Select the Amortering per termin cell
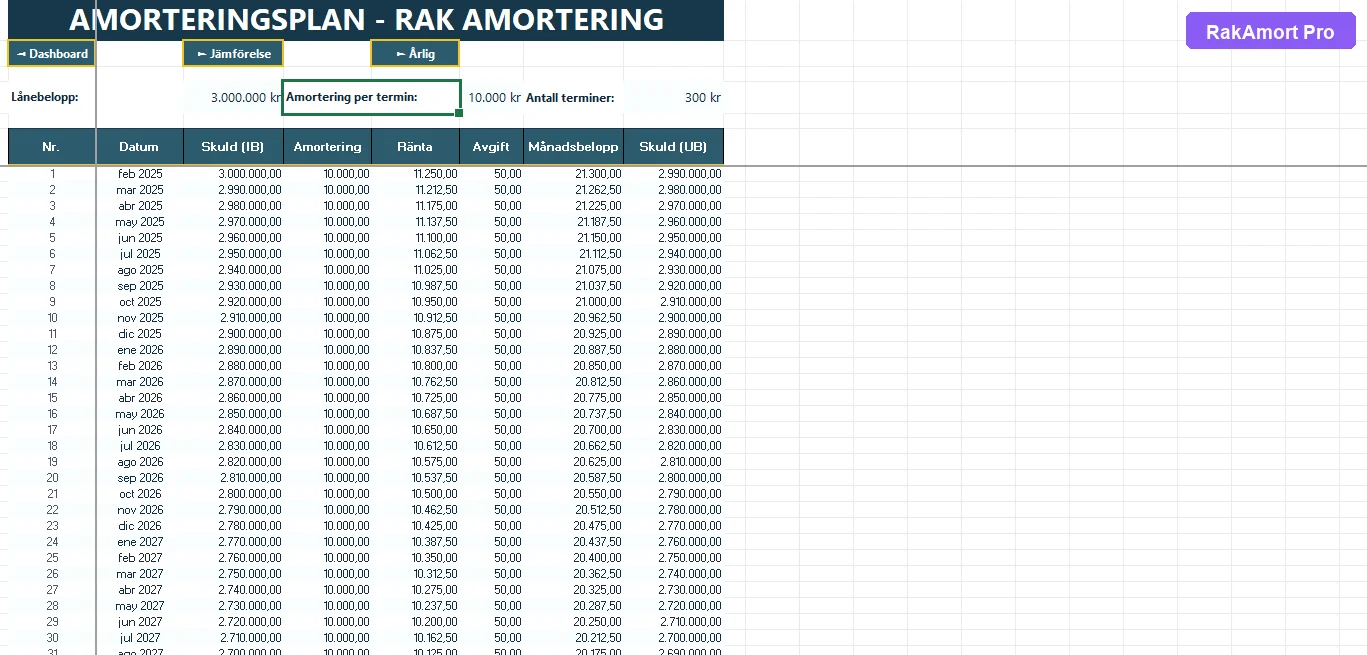The image size is (1367, 655). point(372,97)
